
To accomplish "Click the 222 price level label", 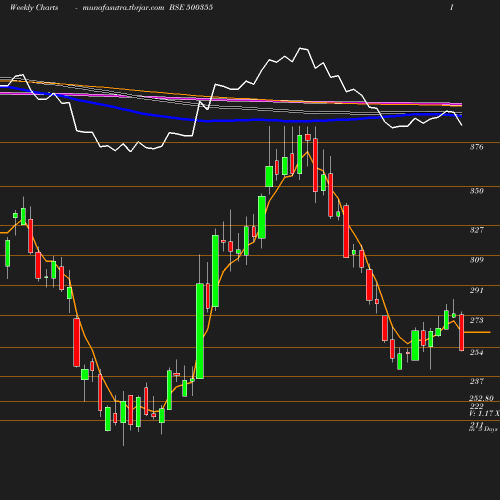I will click(476, 406).
